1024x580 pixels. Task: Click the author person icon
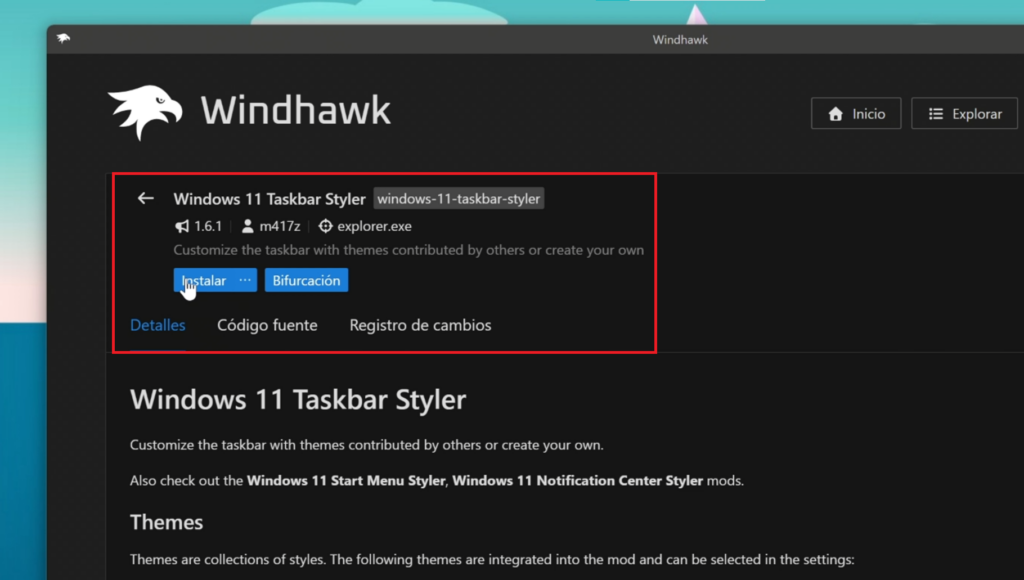tap(248, 226)
